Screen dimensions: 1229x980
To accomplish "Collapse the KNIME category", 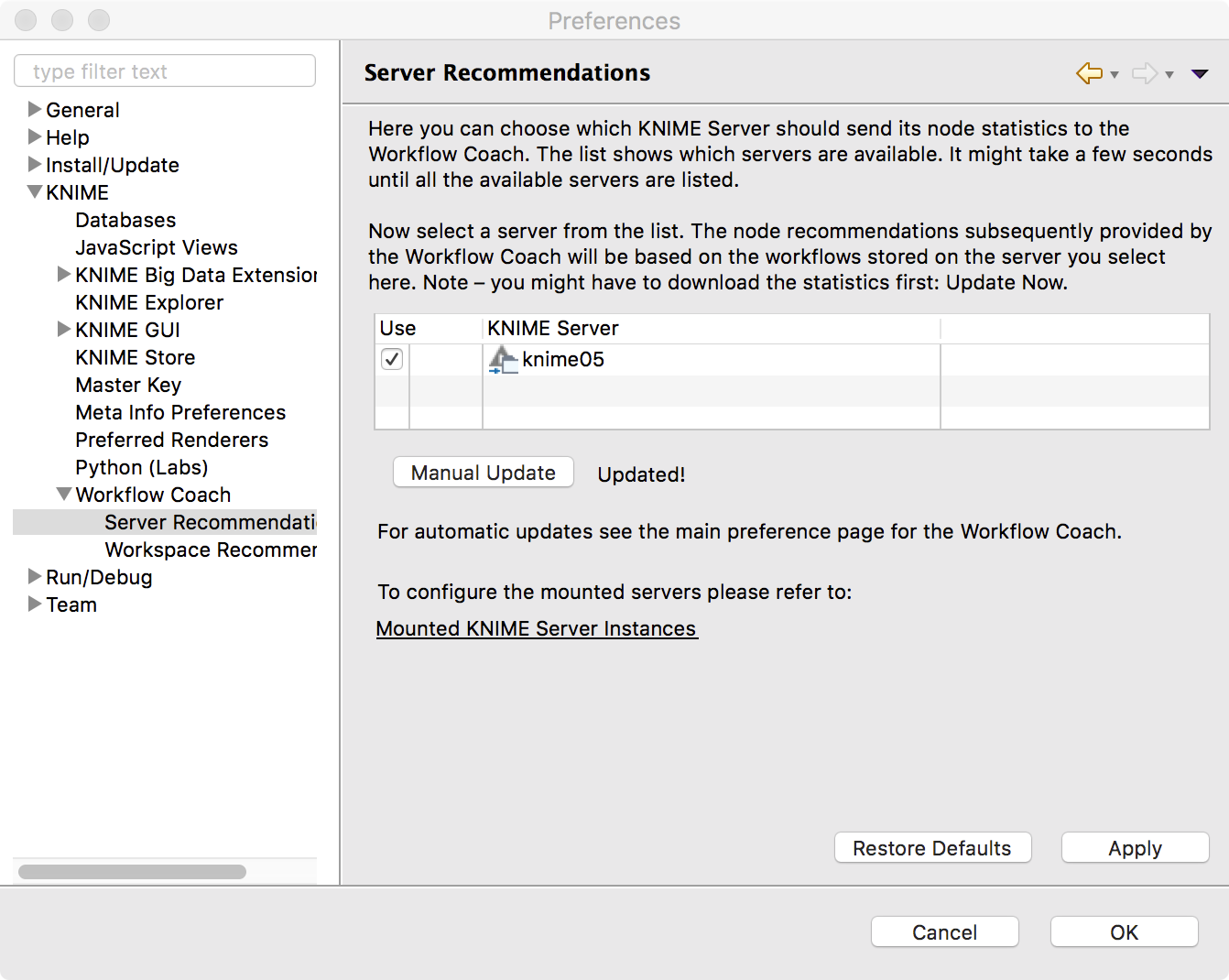I will pyautogui.click(x=34, y=192).
